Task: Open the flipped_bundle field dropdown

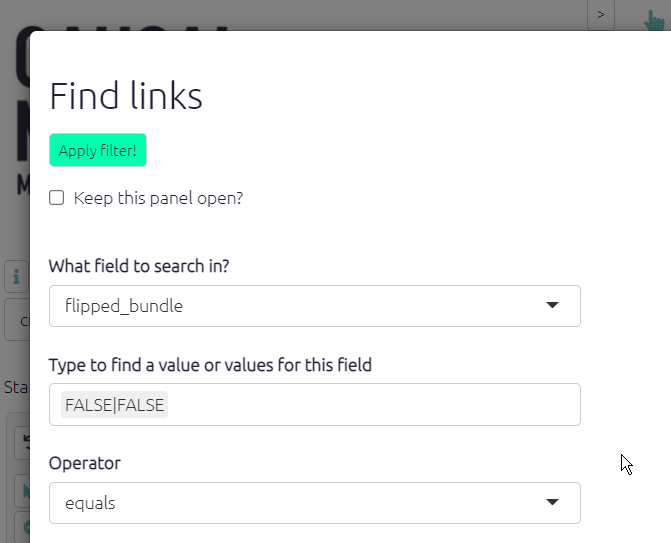Action: (300, 306)
